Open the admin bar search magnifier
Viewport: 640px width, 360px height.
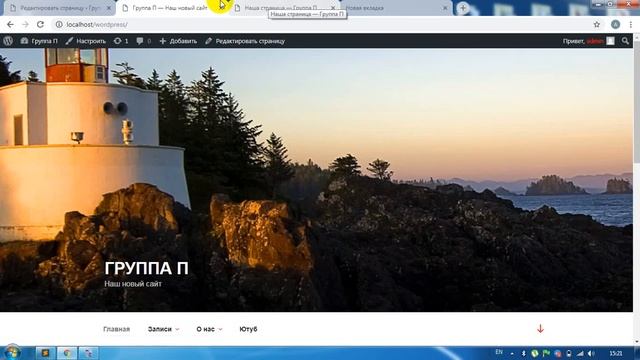(x=625, y=41)
